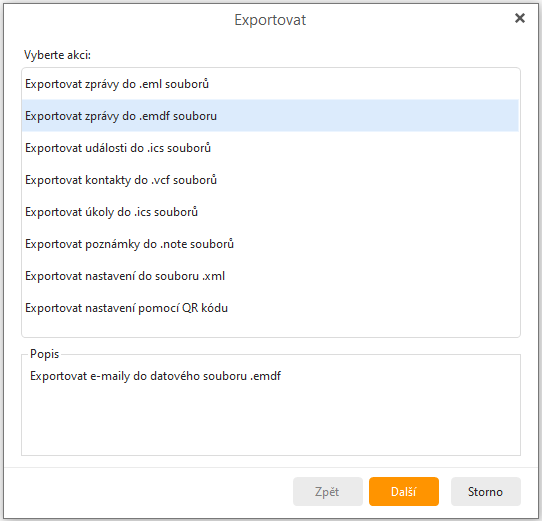
Task: Click the Exportovat dialog title
Action: pos(270,20)
